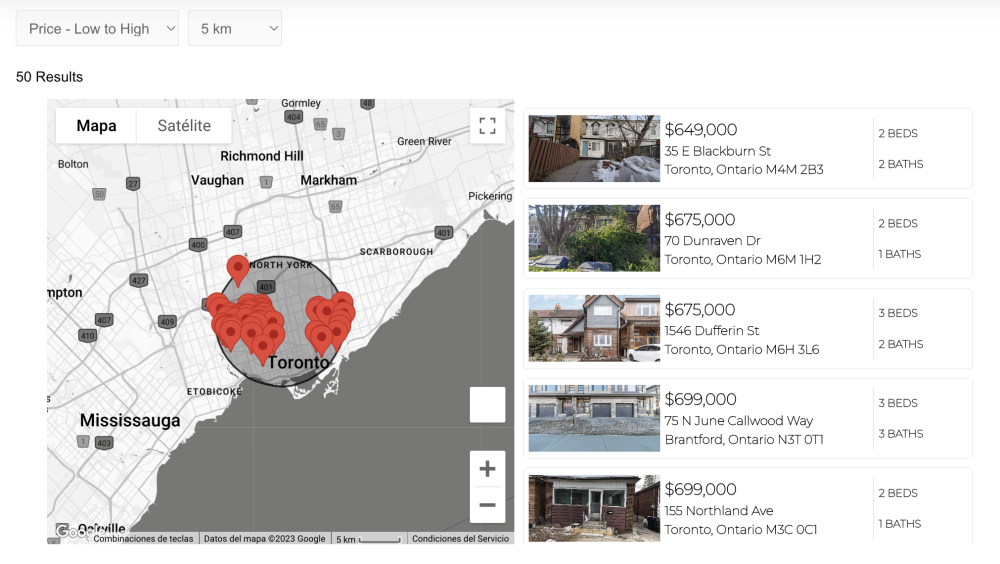Image resolution: width=1000 pixels, height=564 pixels.
Task: Click the Markham map label
Action: (x=328, y=181)
